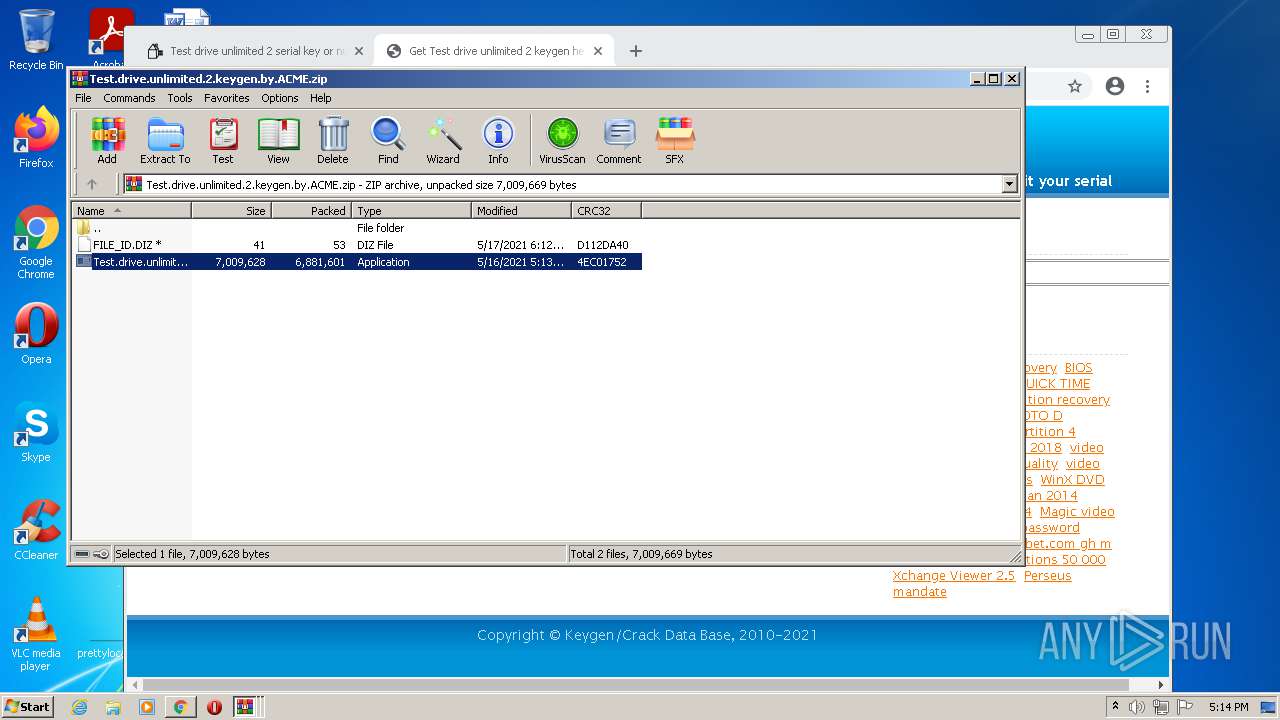Open Recycle Bin desktop icon
This screenshot has width=1280, height=720.
coord(36,40)
